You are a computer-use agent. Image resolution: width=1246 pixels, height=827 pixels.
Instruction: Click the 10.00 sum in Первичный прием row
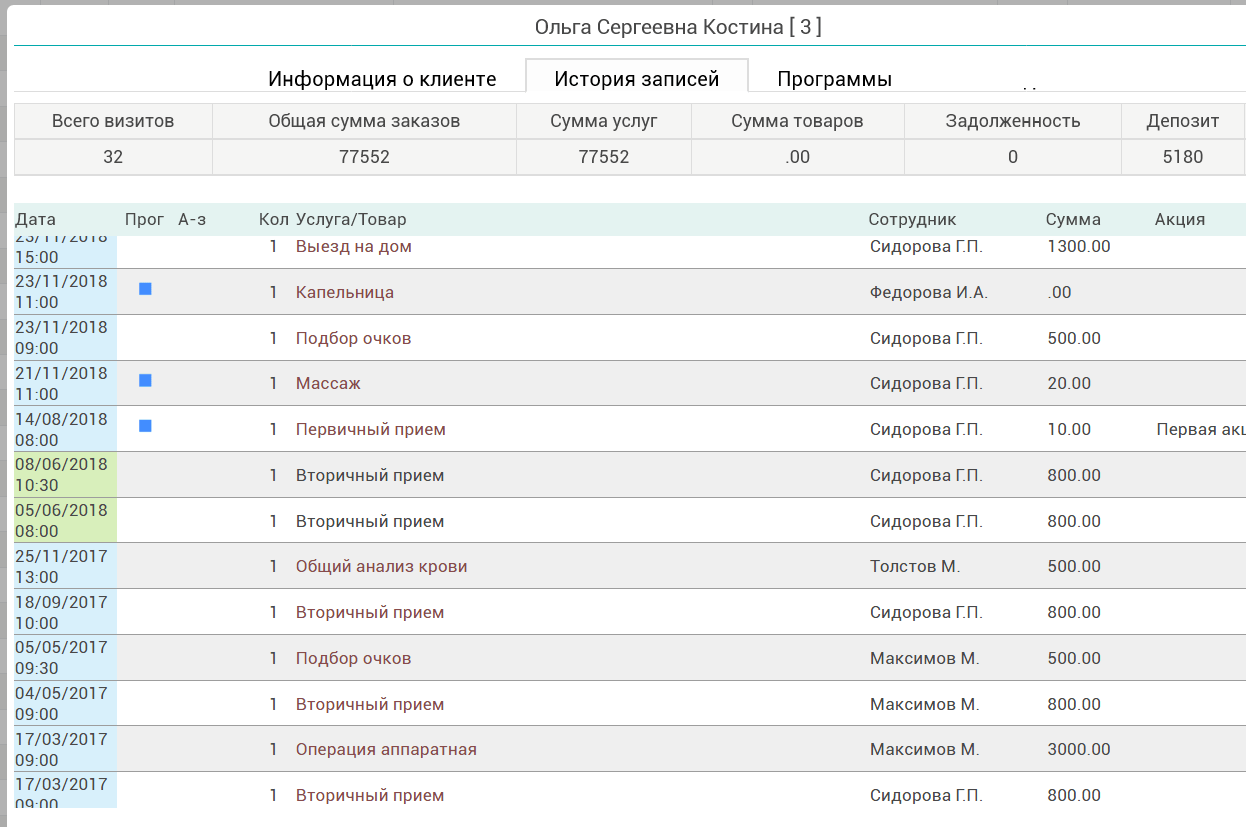pyautogui.click(x=1070, y=429)
